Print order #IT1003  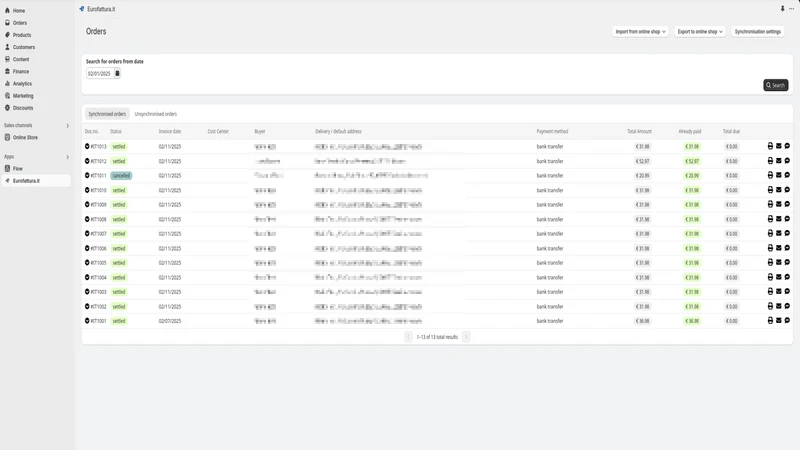(x=770, y=291)
